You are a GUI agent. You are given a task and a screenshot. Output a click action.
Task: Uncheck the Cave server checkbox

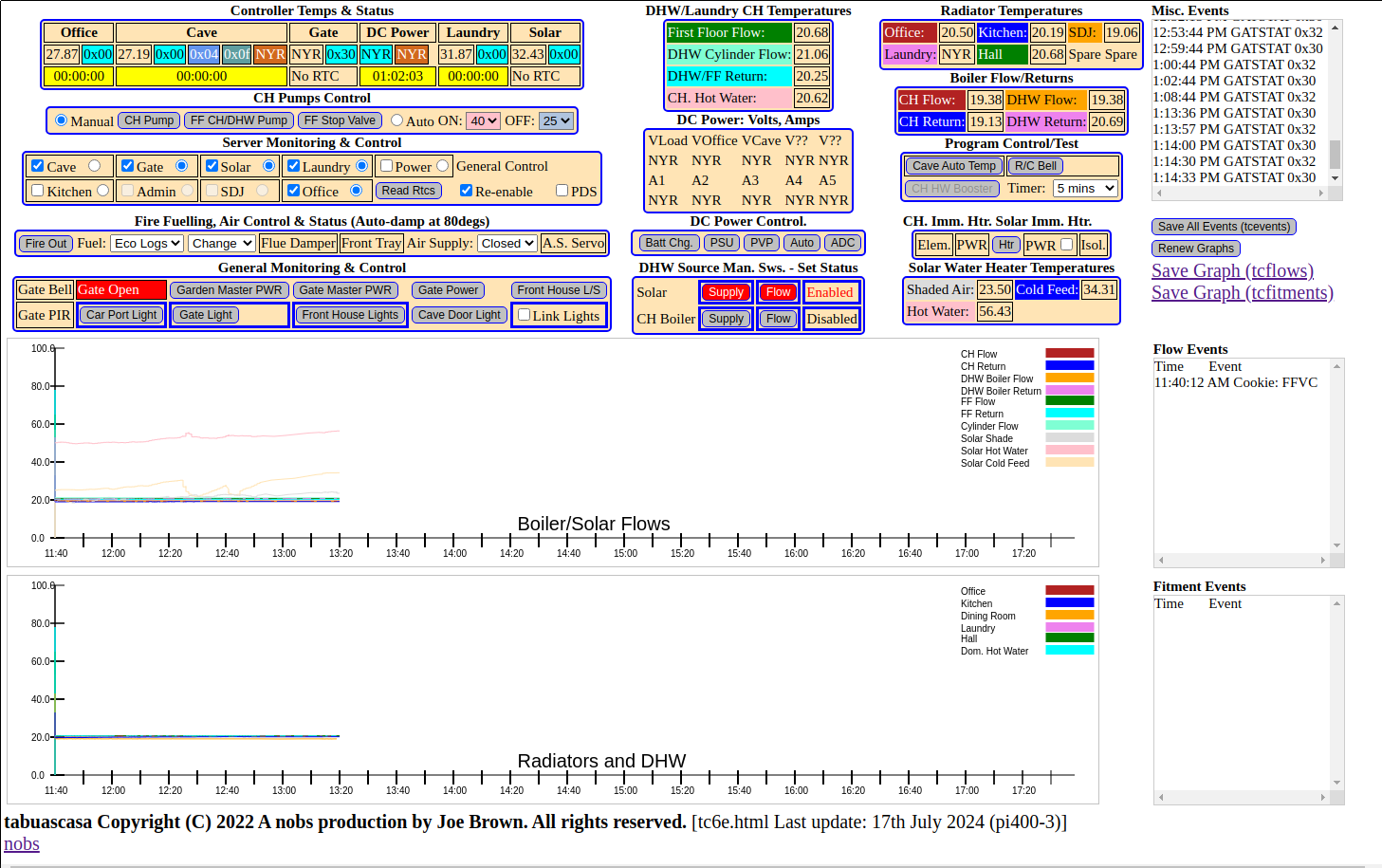tap(38, 166)
